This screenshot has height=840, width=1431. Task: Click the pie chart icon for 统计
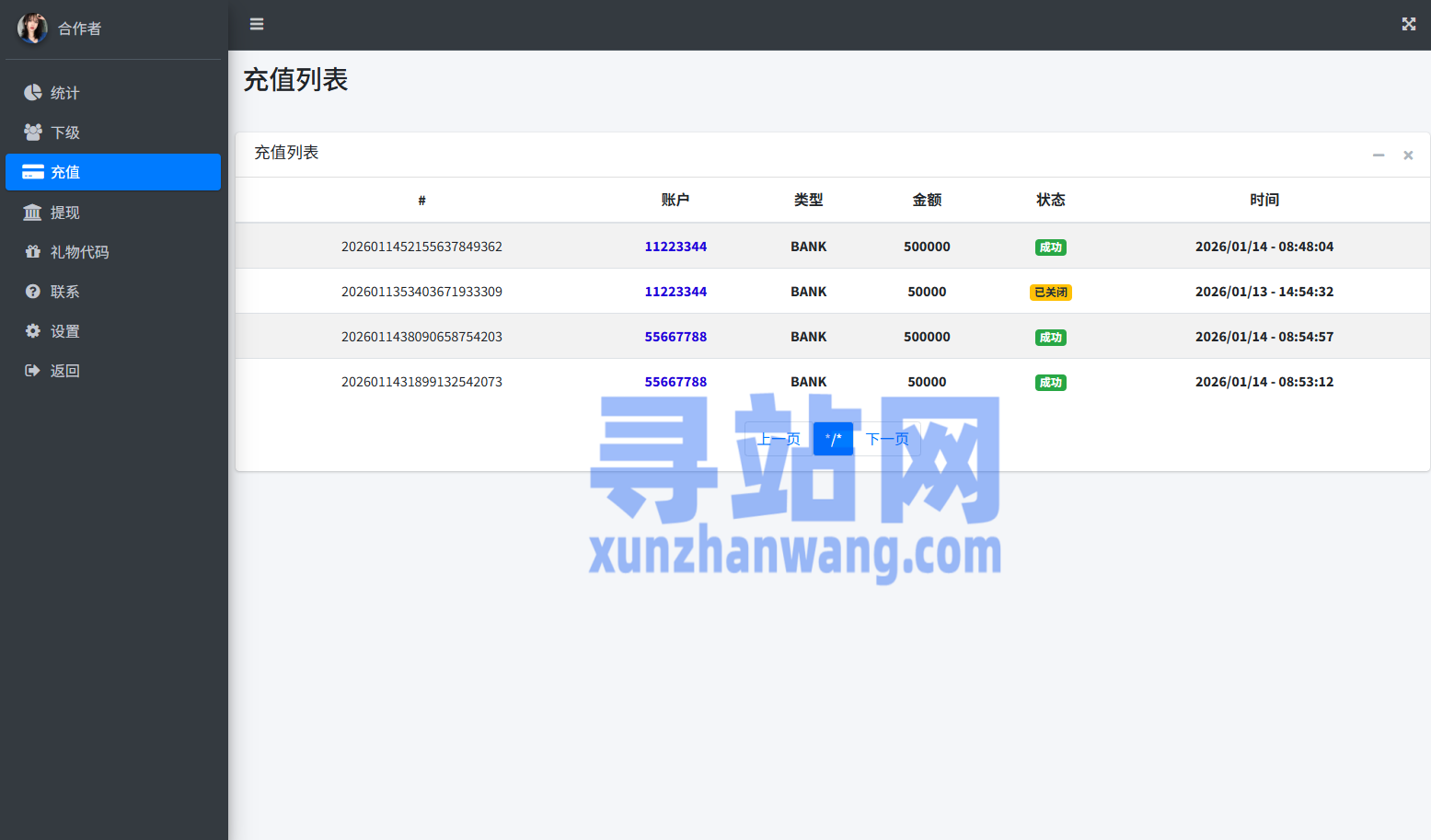point(33,93)
